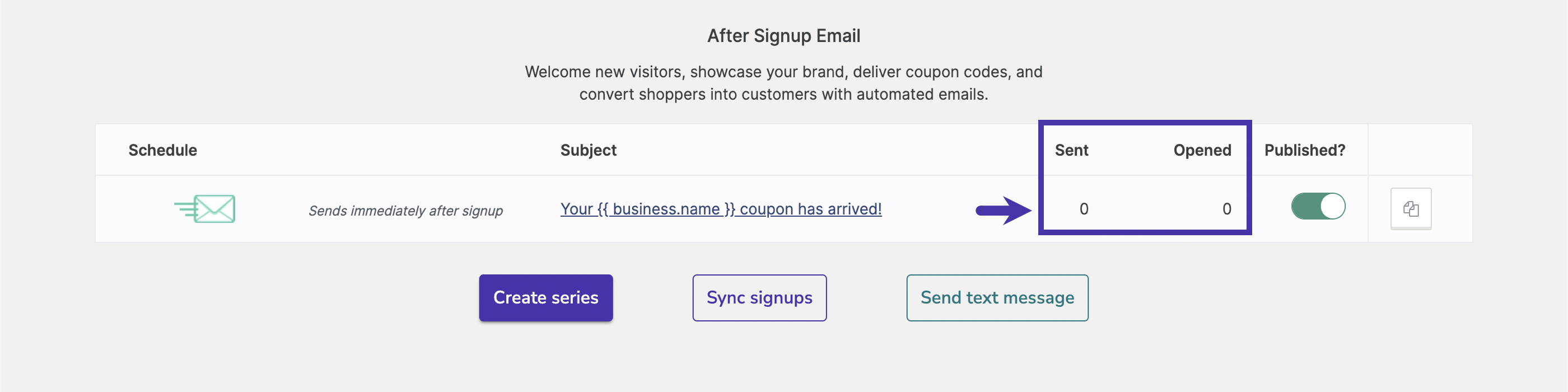Disable the Published toggle switch
The image size is (1568, 392).
(1318, 206)
